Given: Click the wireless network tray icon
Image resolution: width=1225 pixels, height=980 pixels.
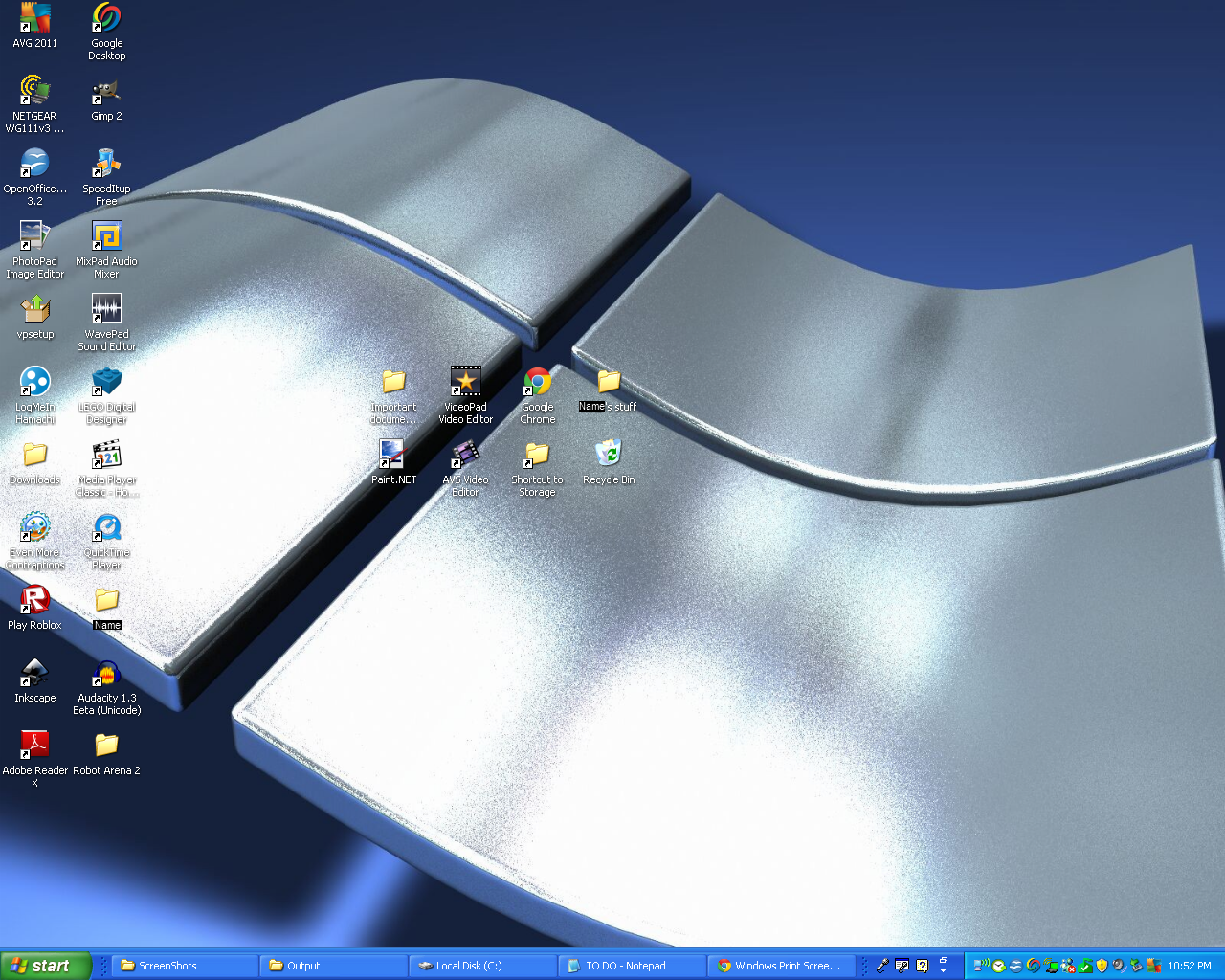Looking at the screenshot, I should [x=982, y=965].
